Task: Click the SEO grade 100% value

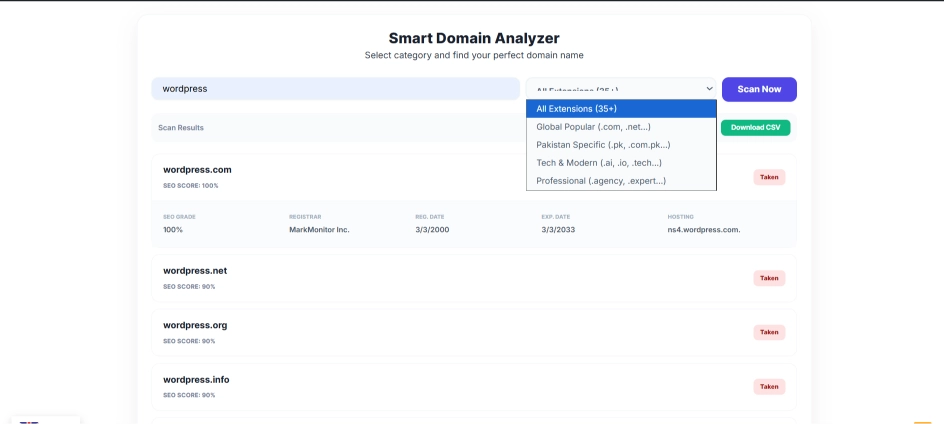Action: [173, 229]
